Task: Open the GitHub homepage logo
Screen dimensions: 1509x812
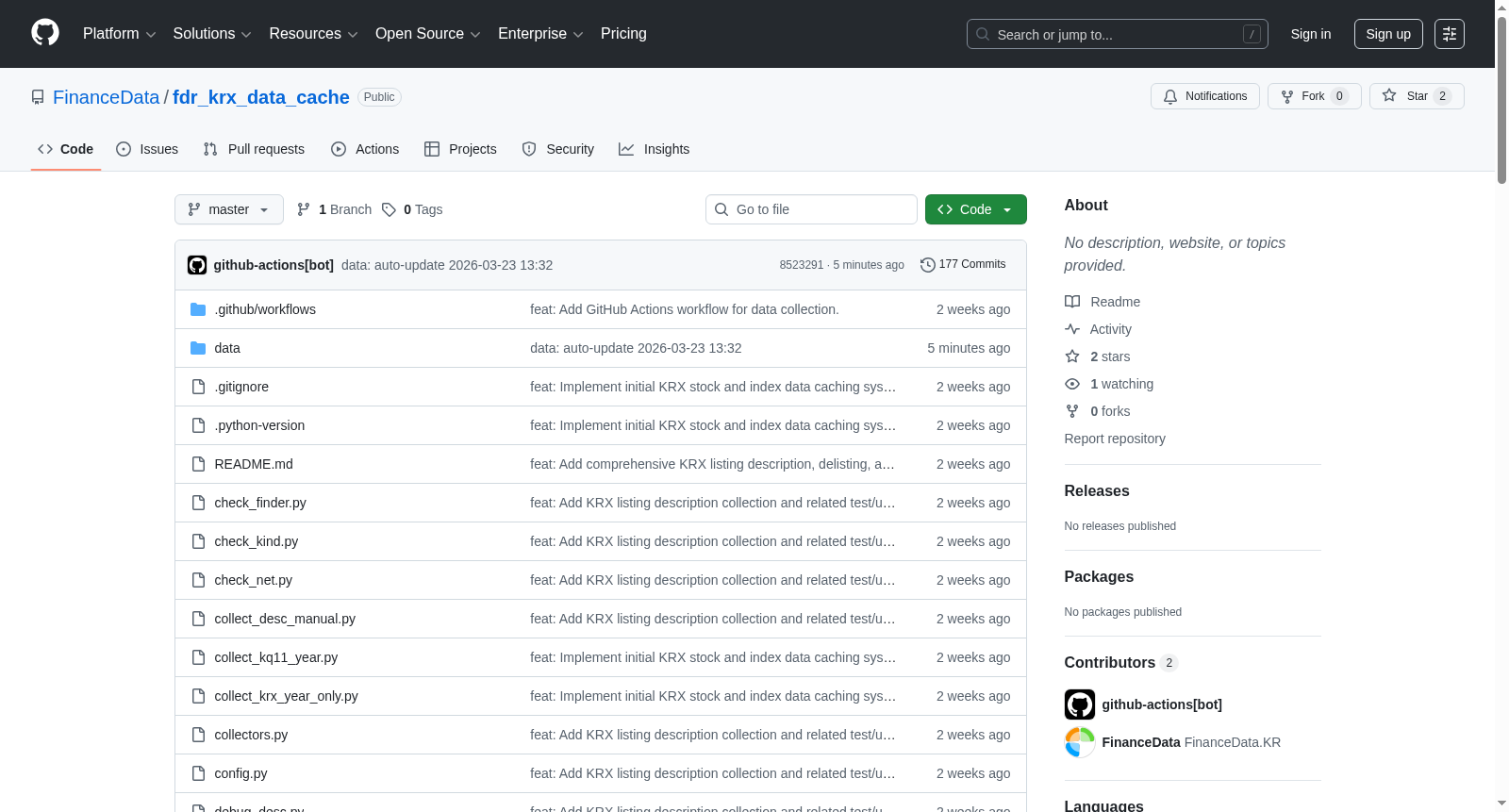Action: point(45,33)
